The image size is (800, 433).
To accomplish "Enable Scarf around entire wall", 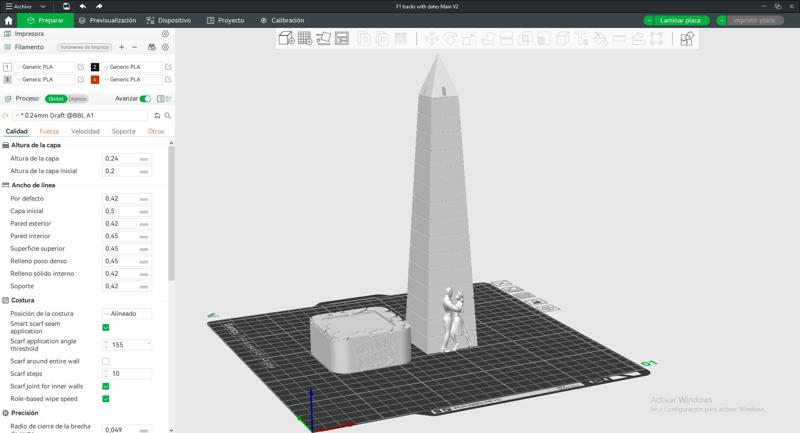I will click(106, 361).
